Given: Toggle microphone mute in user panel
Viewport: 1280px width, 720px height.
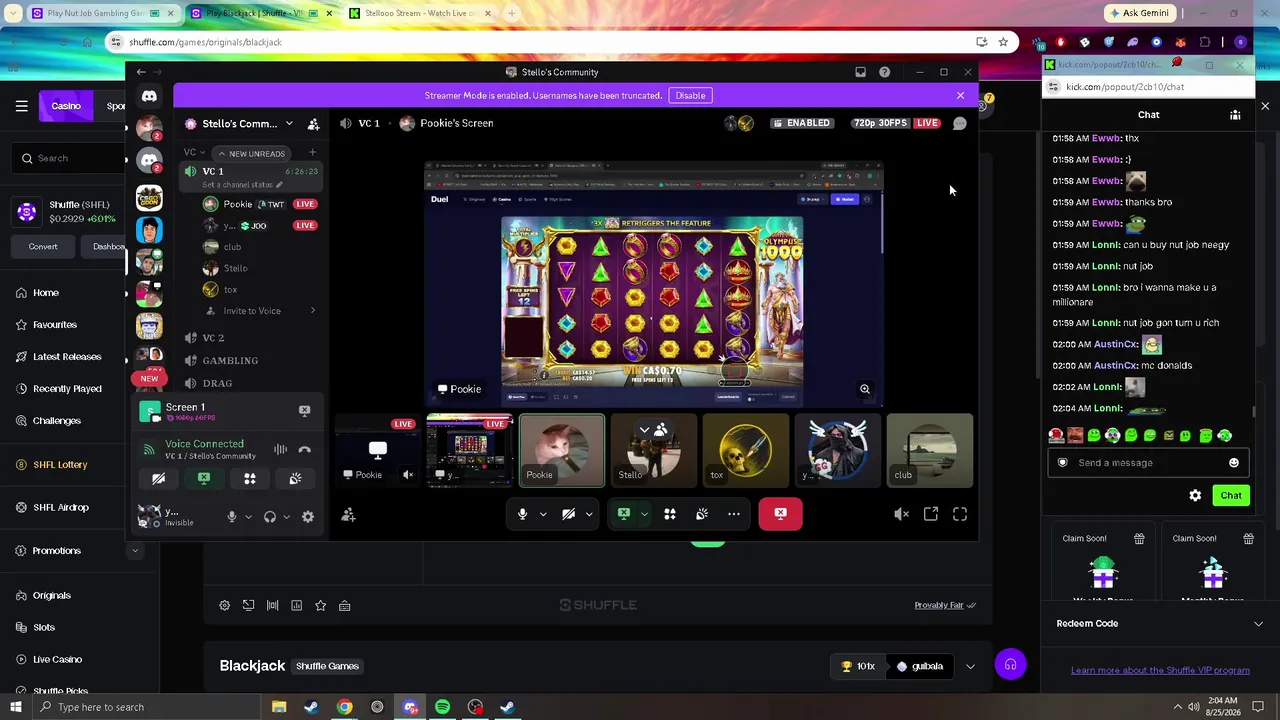Looking at the screenshot, I should 232,517.
